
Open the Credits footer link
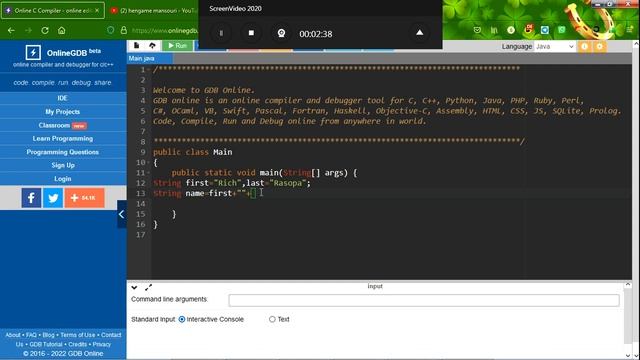[78, 344]
